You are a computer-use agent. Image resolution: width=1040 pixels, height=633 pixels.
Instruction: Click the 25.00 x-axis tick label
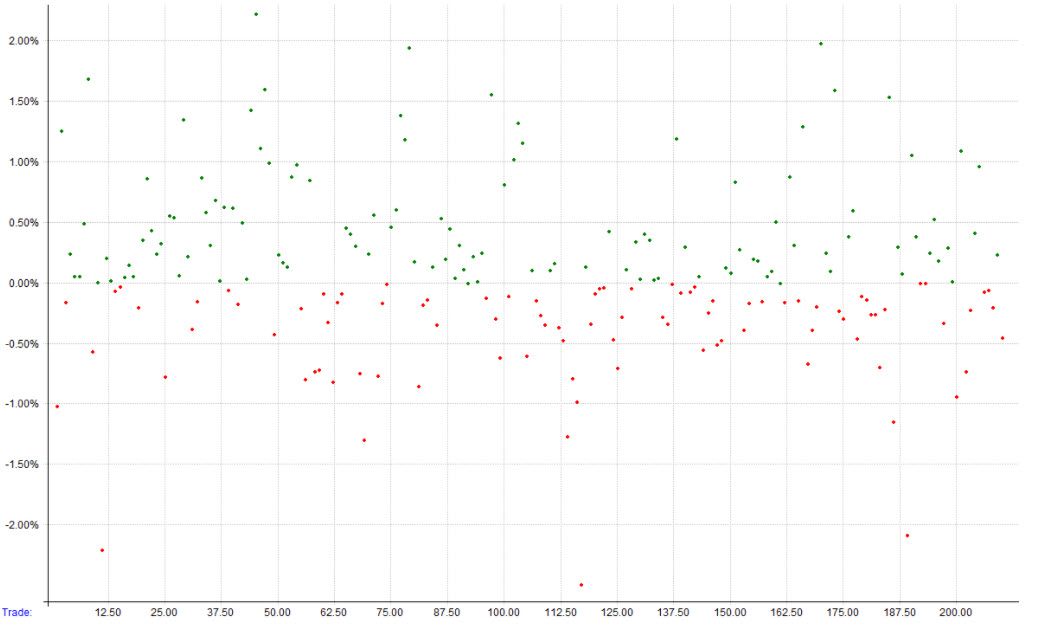tap(164, 612)
